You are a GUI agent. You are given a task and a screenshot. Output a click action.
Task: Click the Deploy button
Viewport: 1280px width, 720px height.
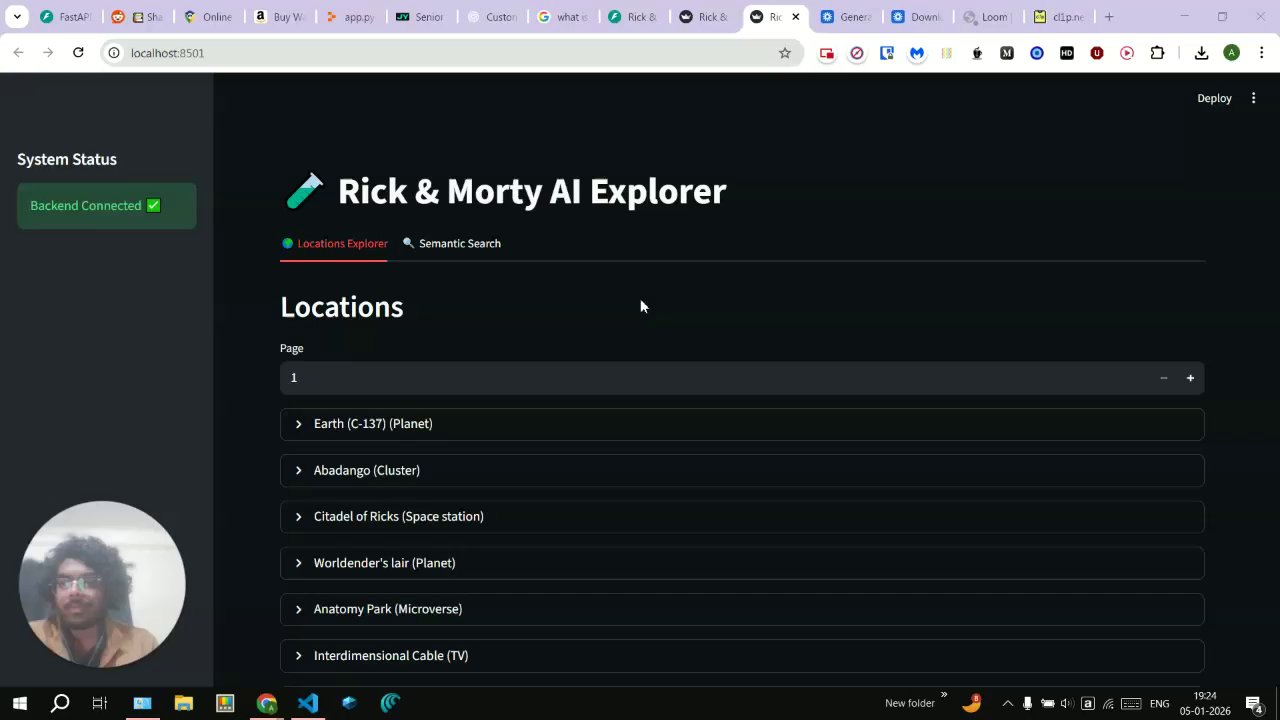1214,98
